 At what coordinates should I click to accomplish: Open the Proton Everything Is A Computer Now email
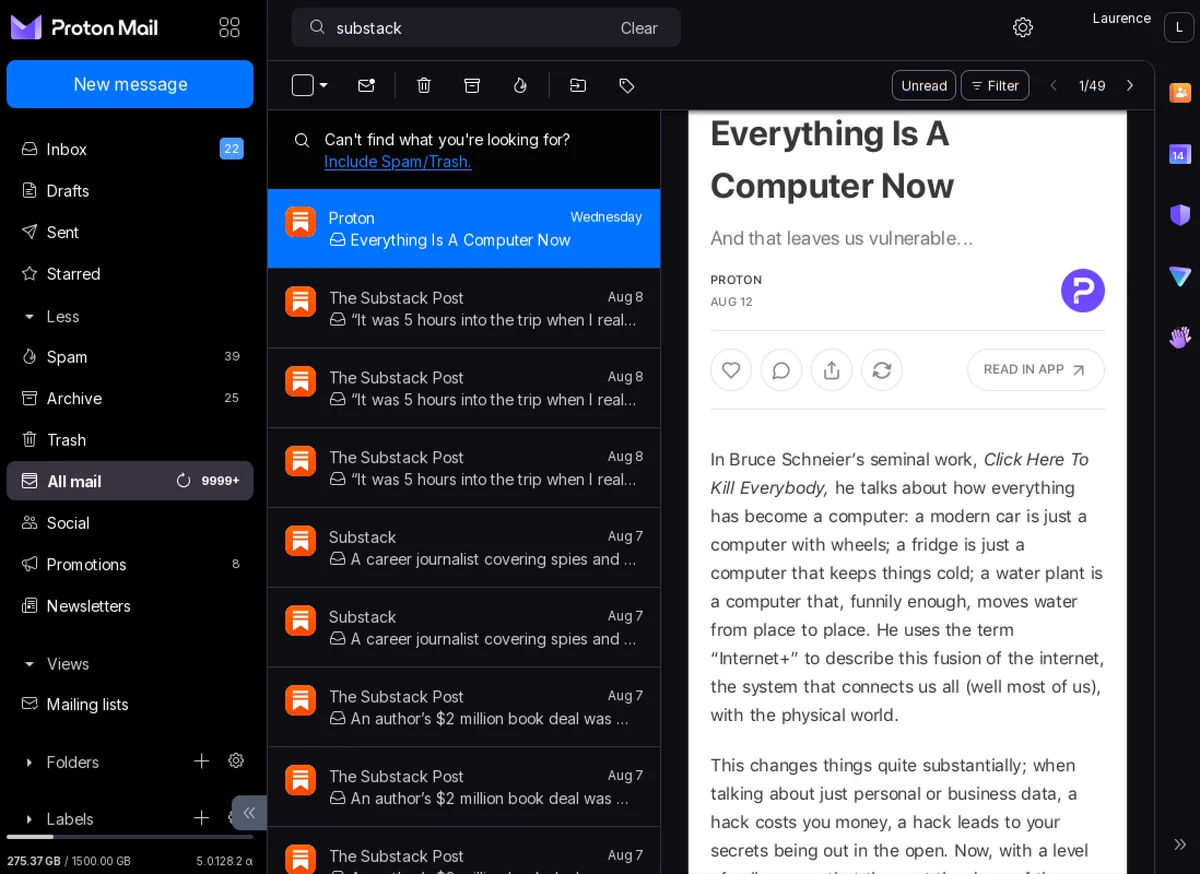464,229
